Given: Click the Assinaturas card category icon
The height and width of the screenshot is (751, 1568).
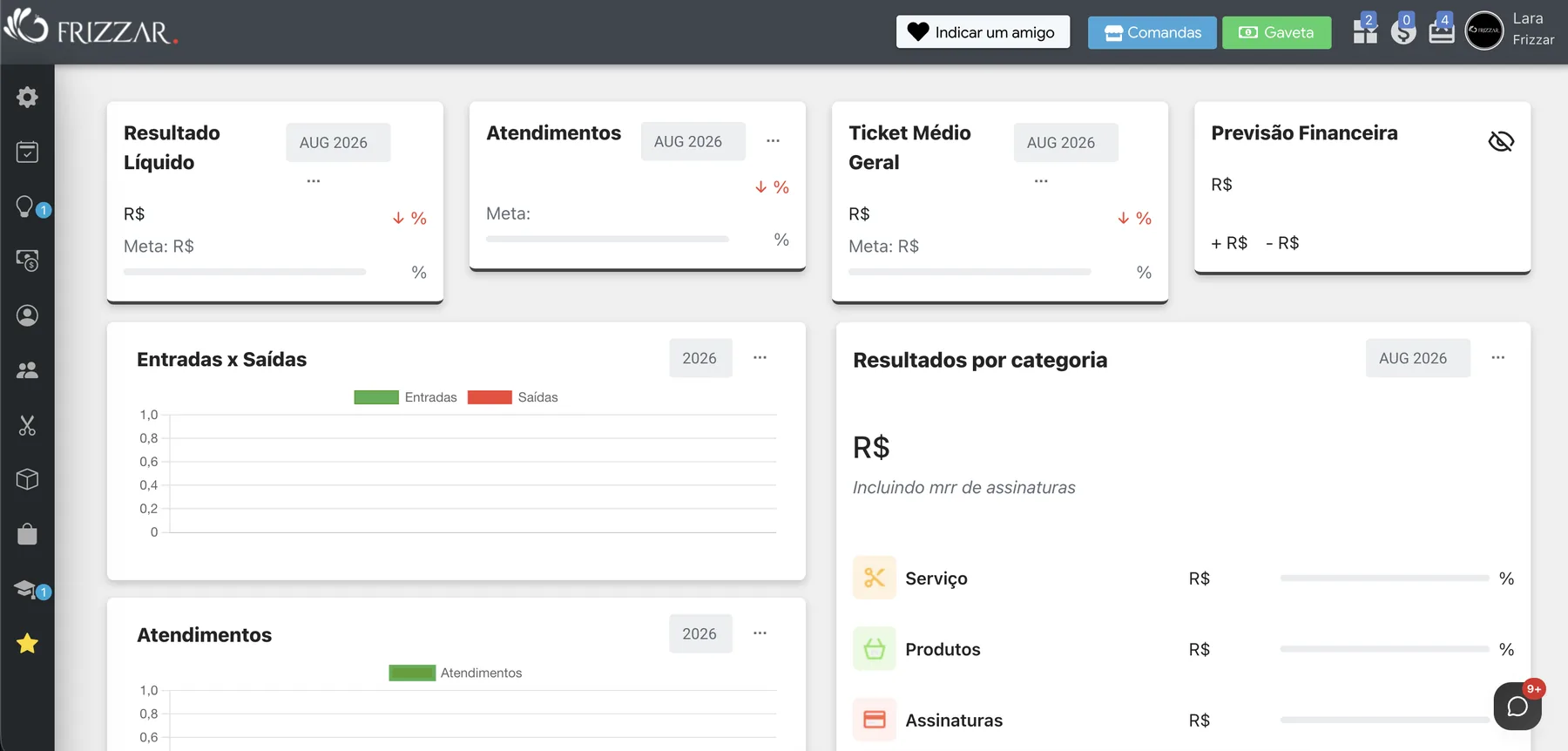Looking at the screenshot, I should click(x=875, y=720).
